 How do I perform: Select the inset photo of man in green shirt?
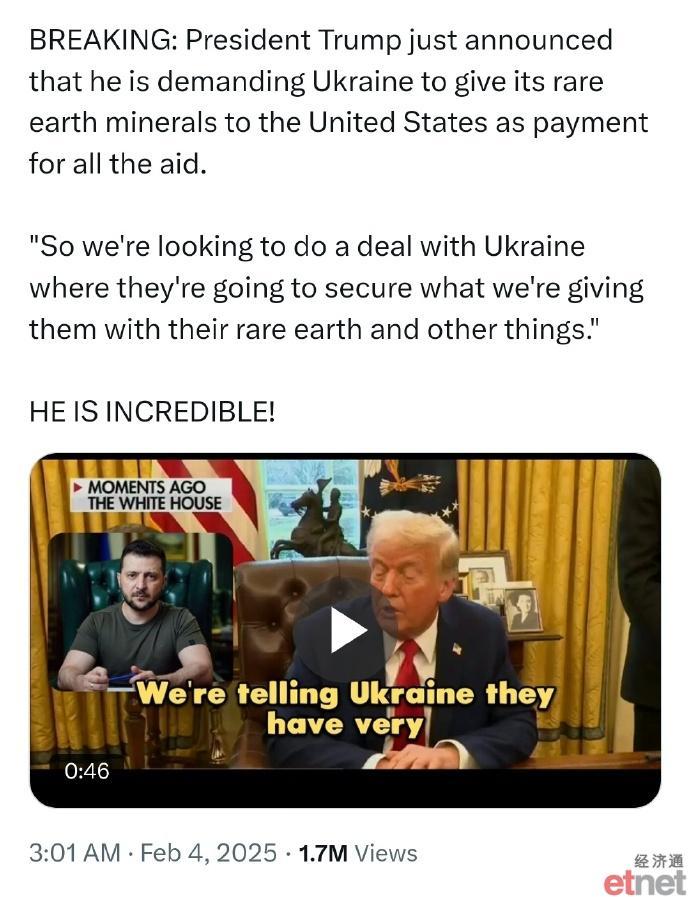(x=141, y=611)
